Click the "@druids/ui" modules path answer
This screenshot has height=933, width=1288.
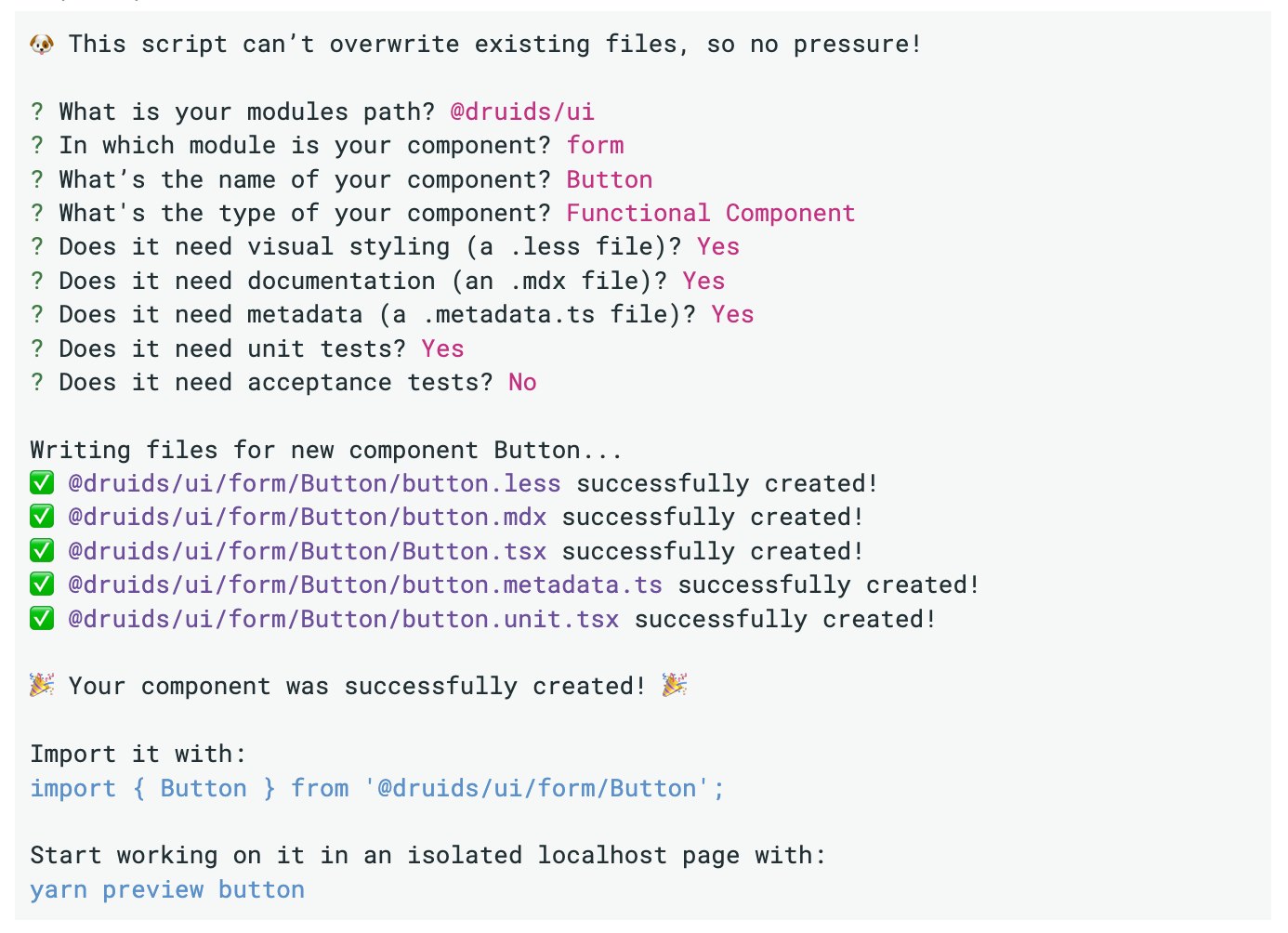click(522, 112)
